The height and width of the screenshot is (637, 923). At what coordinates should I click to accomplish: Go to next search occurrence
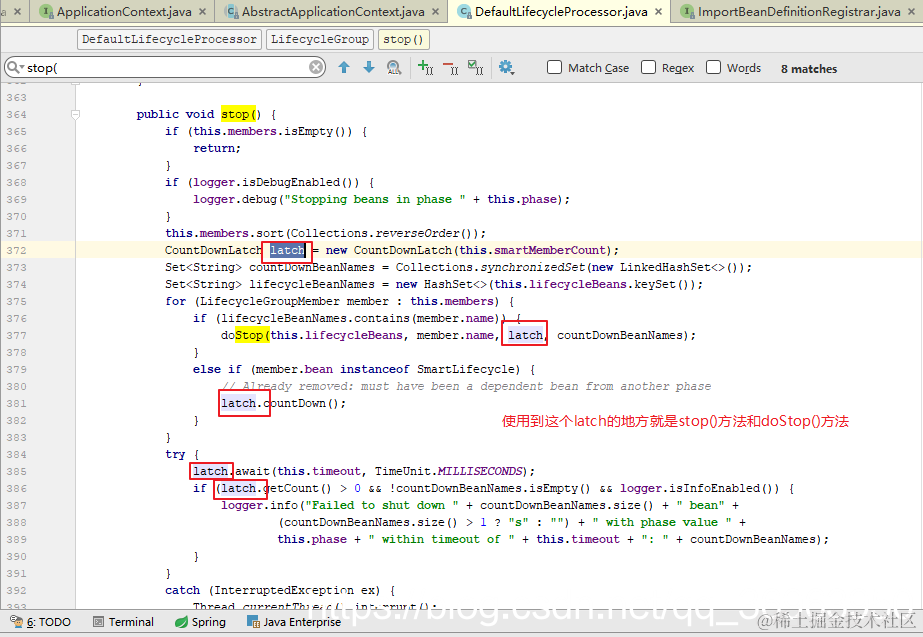(369, 68)
